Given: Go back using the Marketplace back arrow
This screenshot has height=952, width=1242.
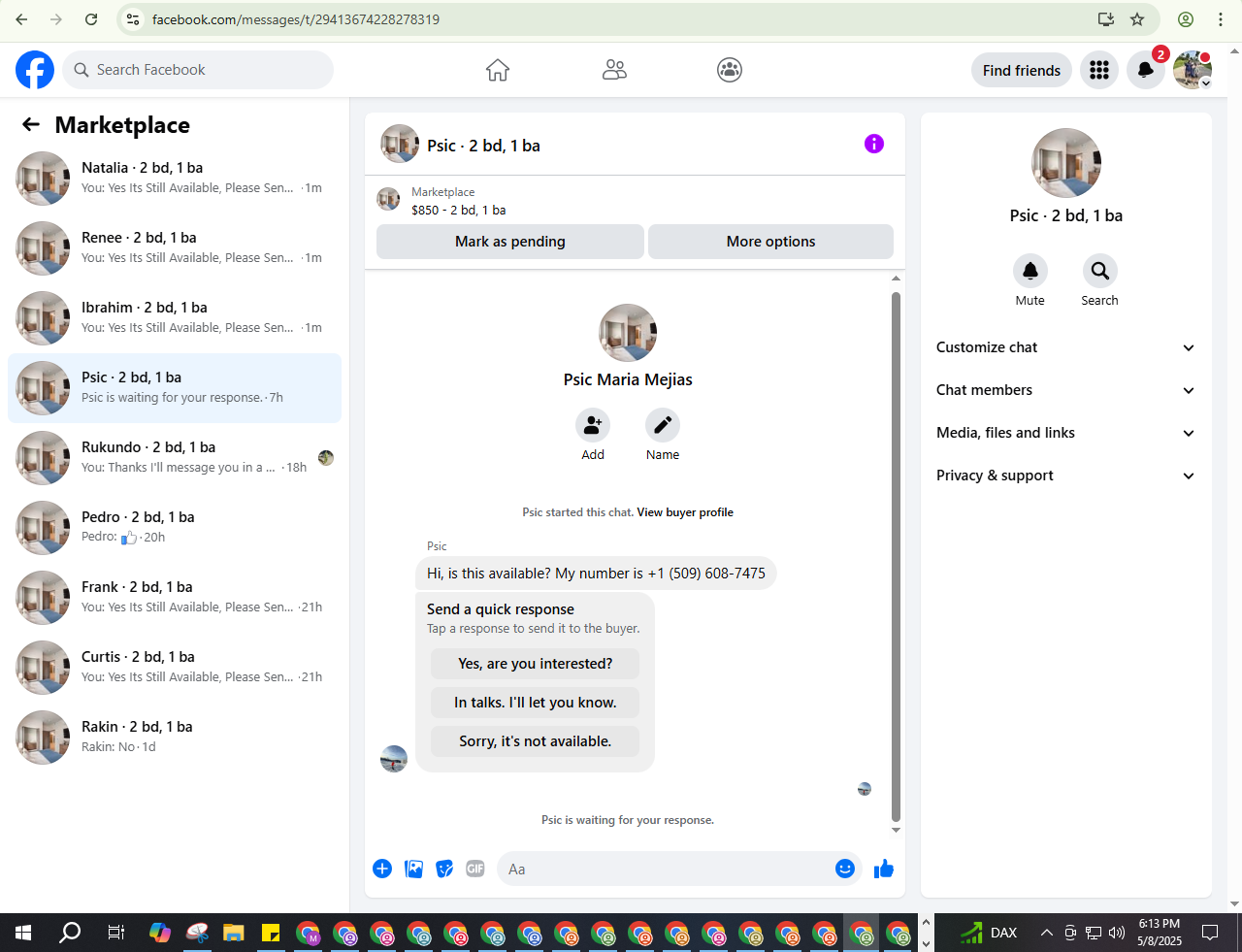Looking at the screenshot, I should tap(31, 124).
